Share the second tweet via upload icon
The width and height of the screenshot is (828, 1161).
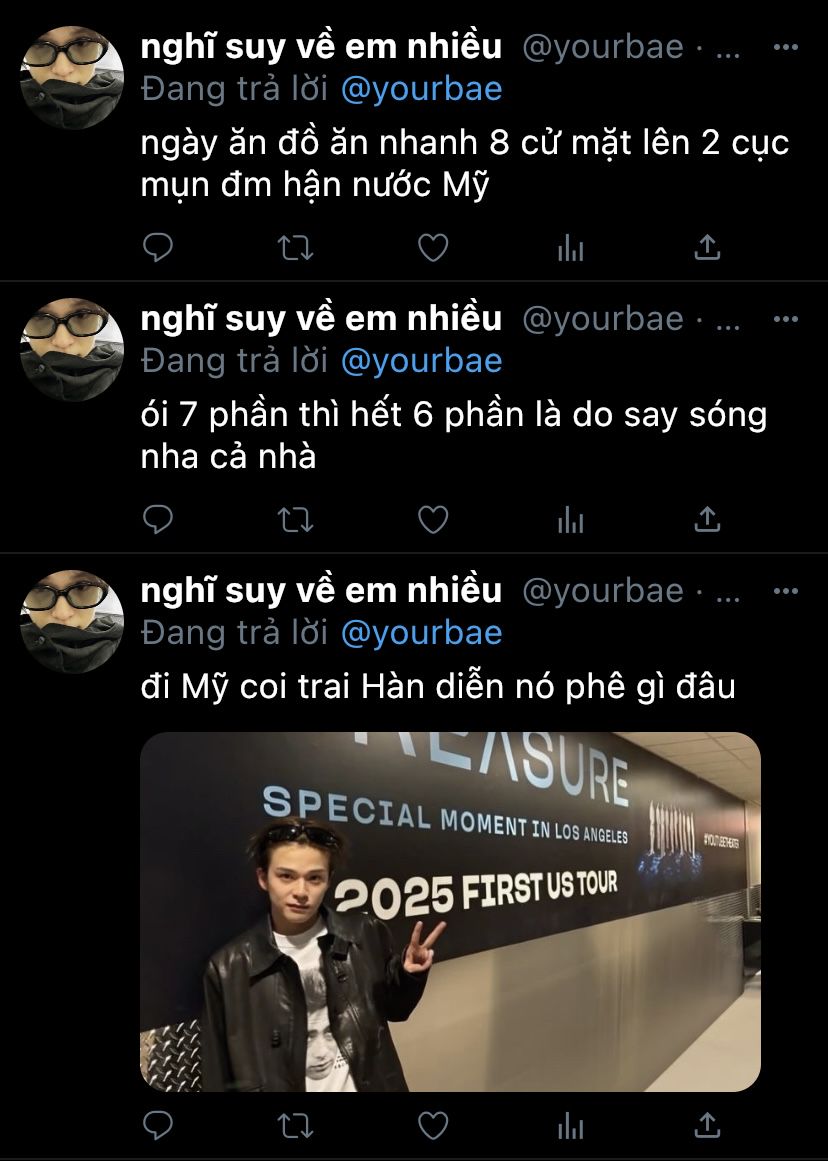[707, 519]
